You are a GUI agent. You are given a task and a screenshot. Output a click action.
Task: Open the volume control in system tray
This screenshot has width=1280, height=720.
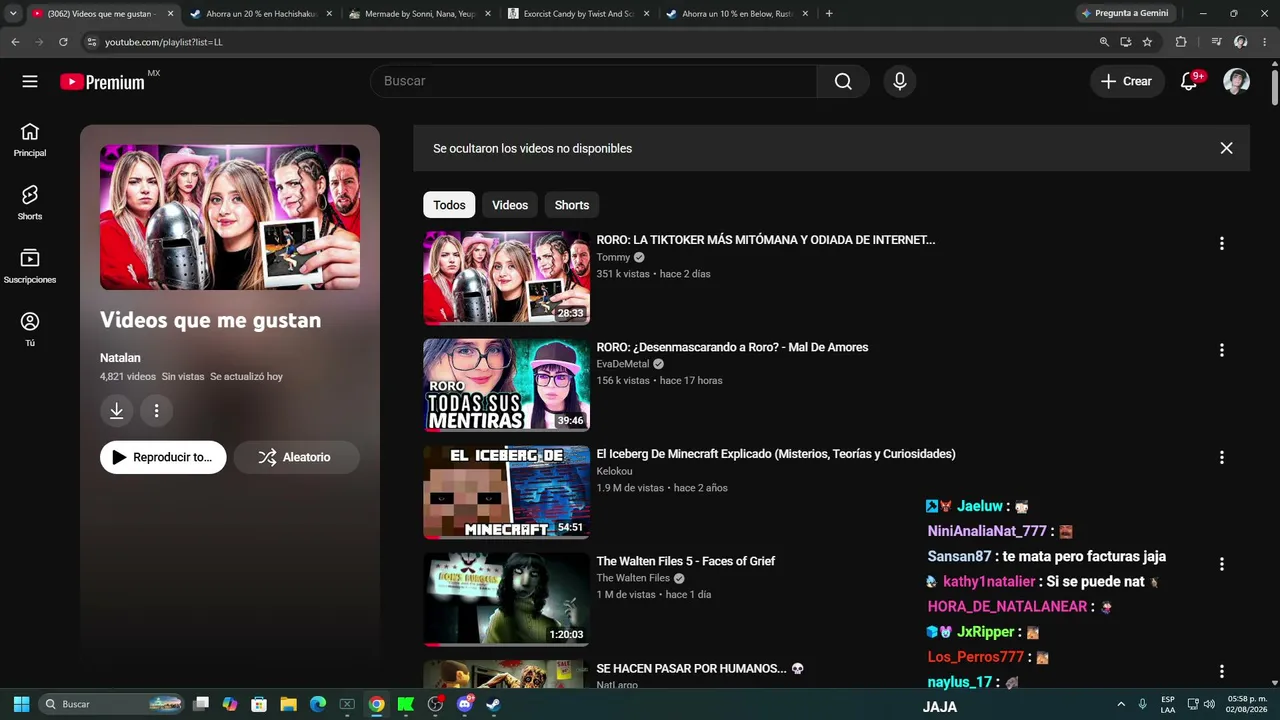[x=1209, y=704]
